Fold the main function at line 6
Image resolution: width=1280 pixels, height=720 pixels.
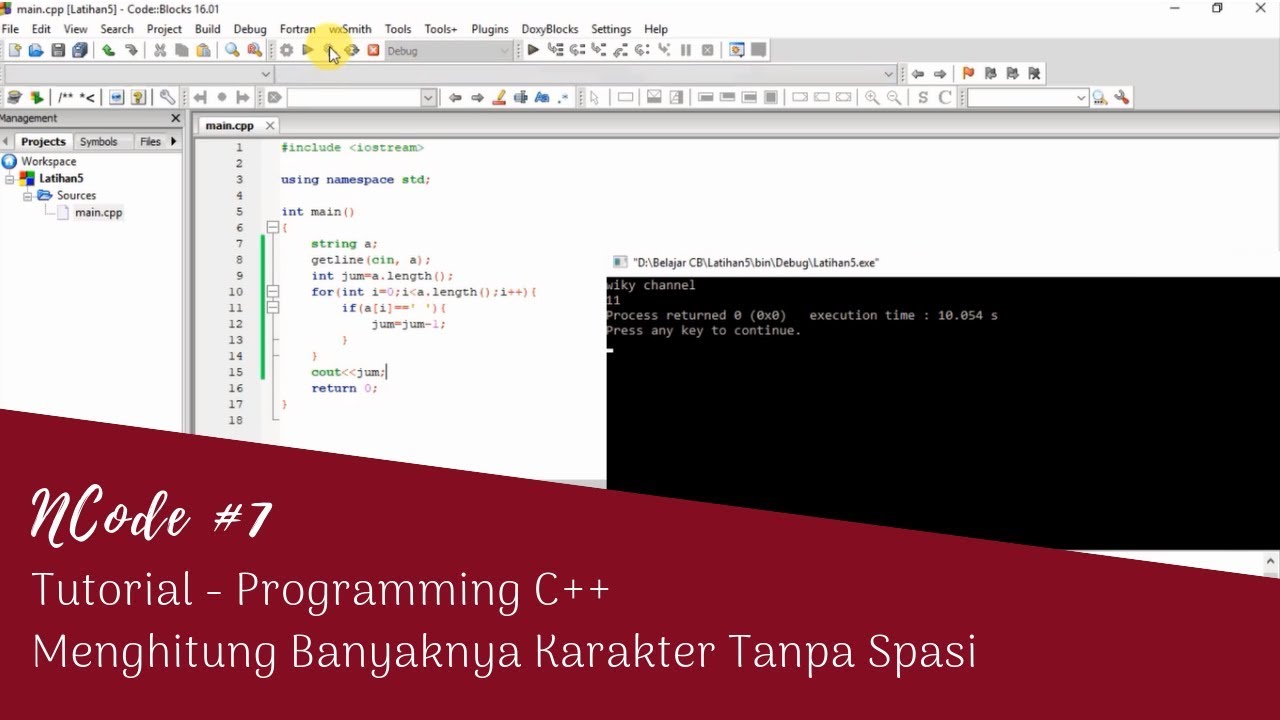(x=272, y=228)
